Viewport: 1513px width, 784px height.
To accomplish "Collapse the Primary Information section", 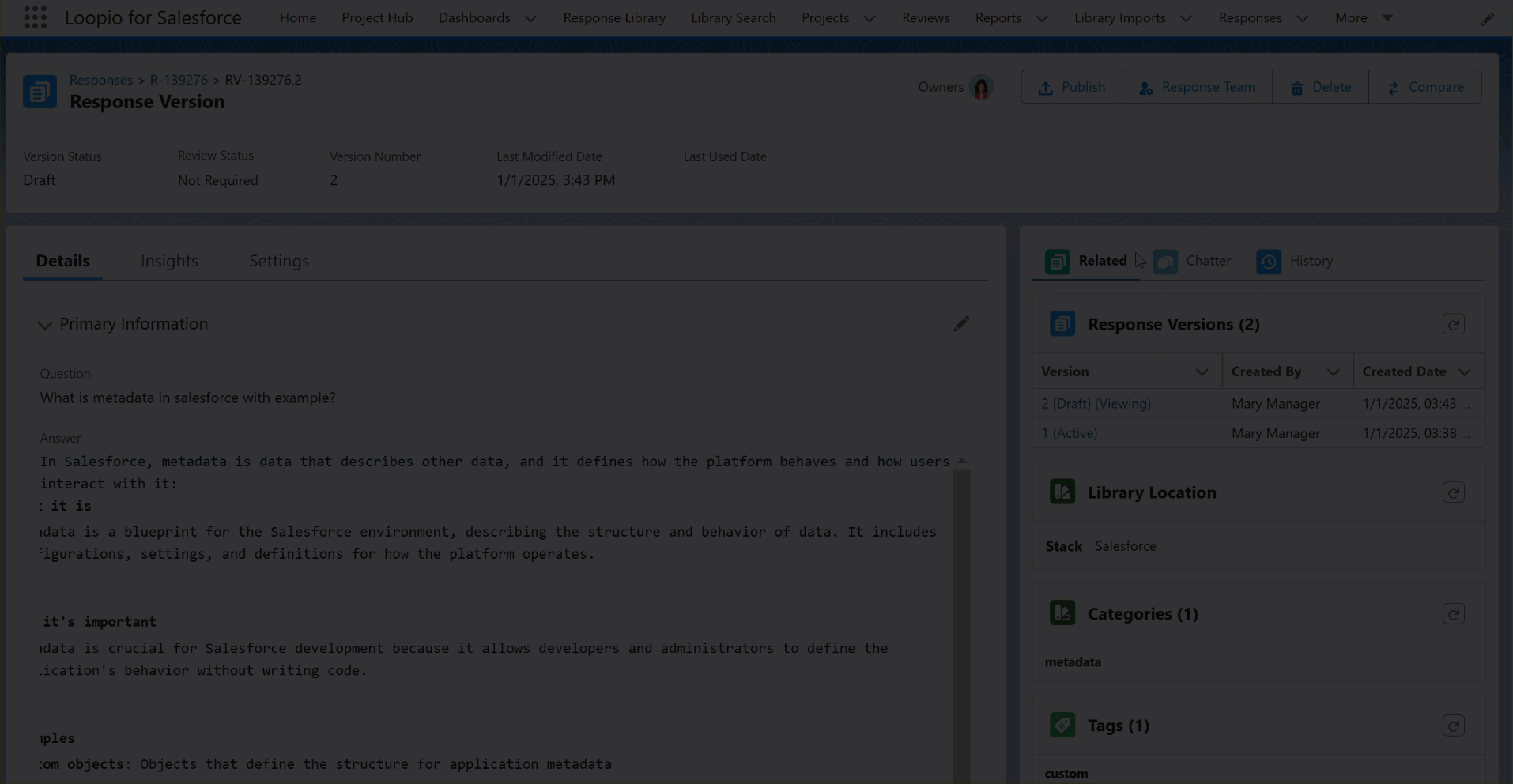I will point(45,325).
